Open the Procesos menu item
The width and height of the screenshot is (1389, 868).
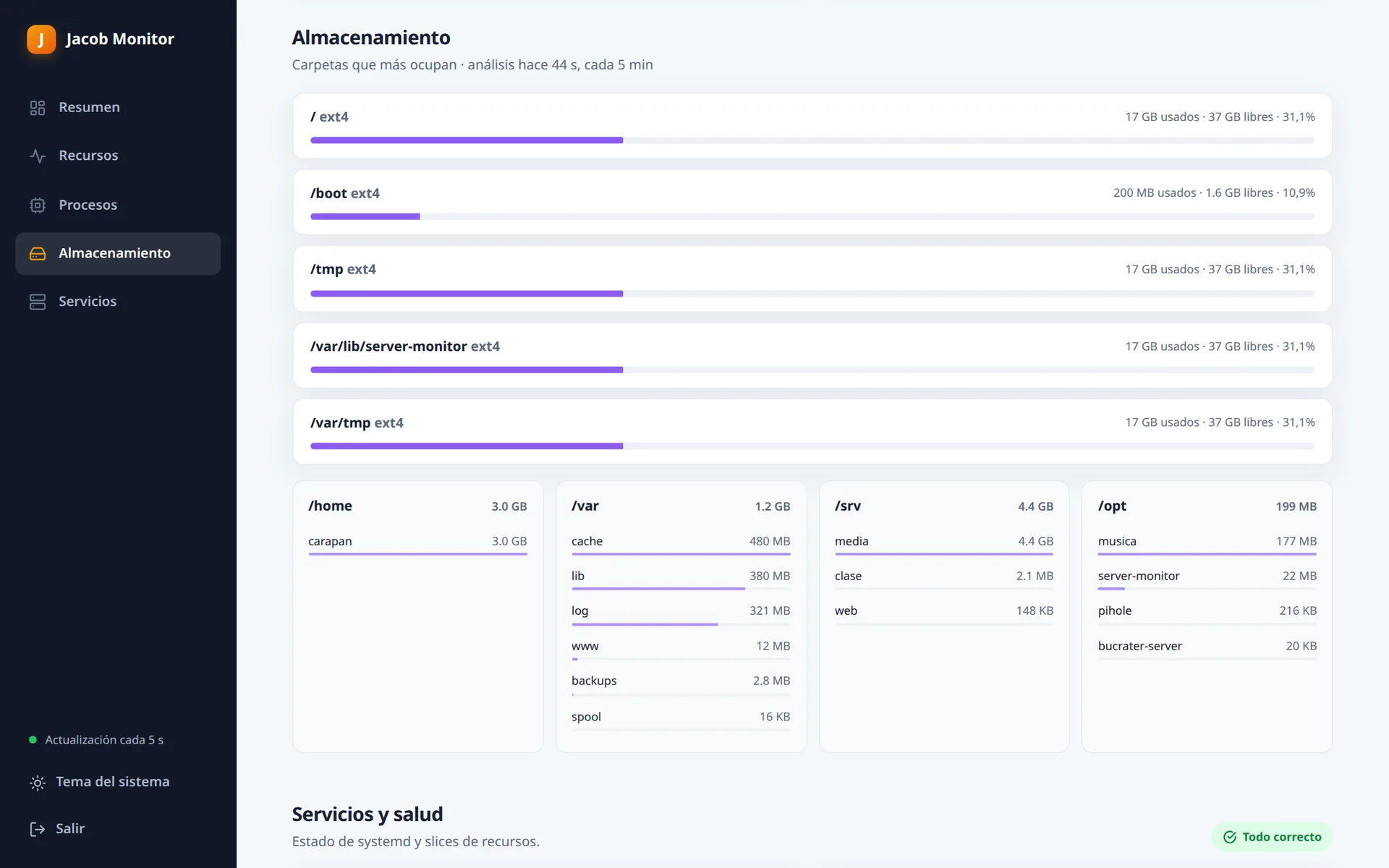tap(118, 205)
